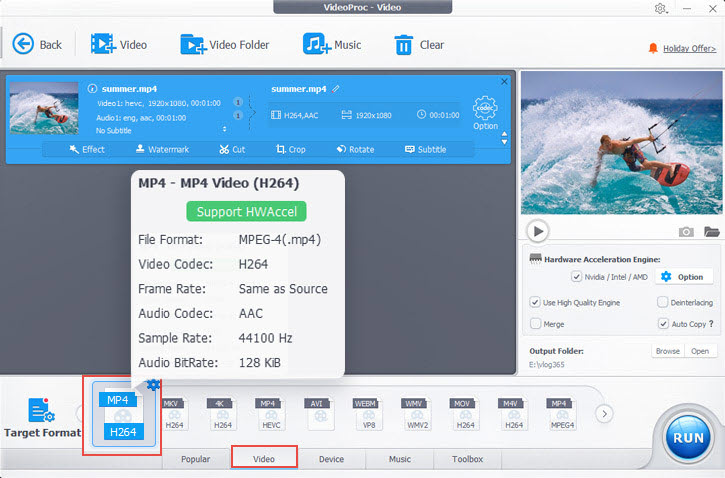The width and height of the screenshot is (725, 478).
Task: Remove summer.mp4 item with X
Action: (504, 81)
